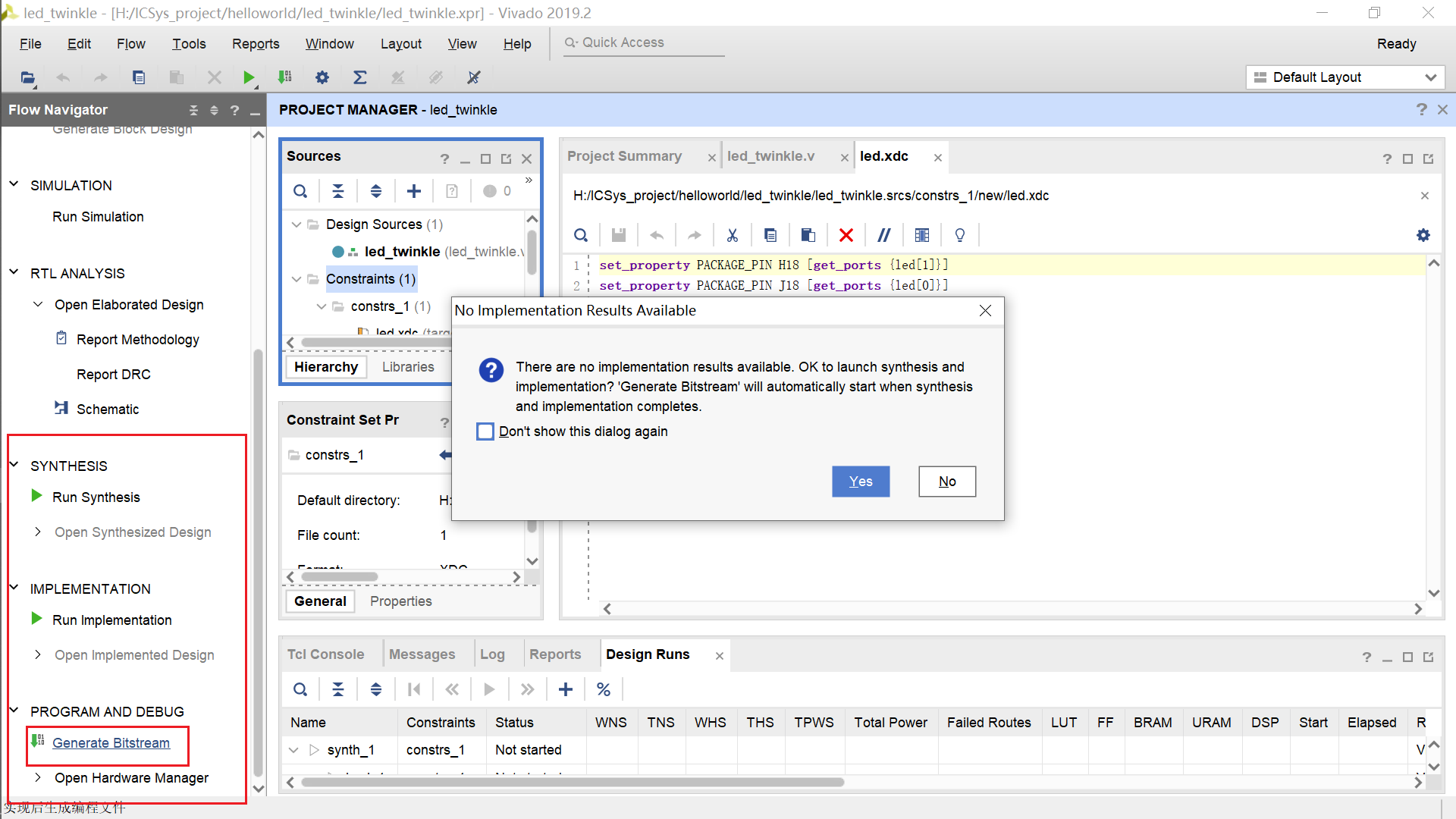Screen dimensions: 1456x819
Task: Switch to the Tcl Console tab
Action: pos(325,654)
